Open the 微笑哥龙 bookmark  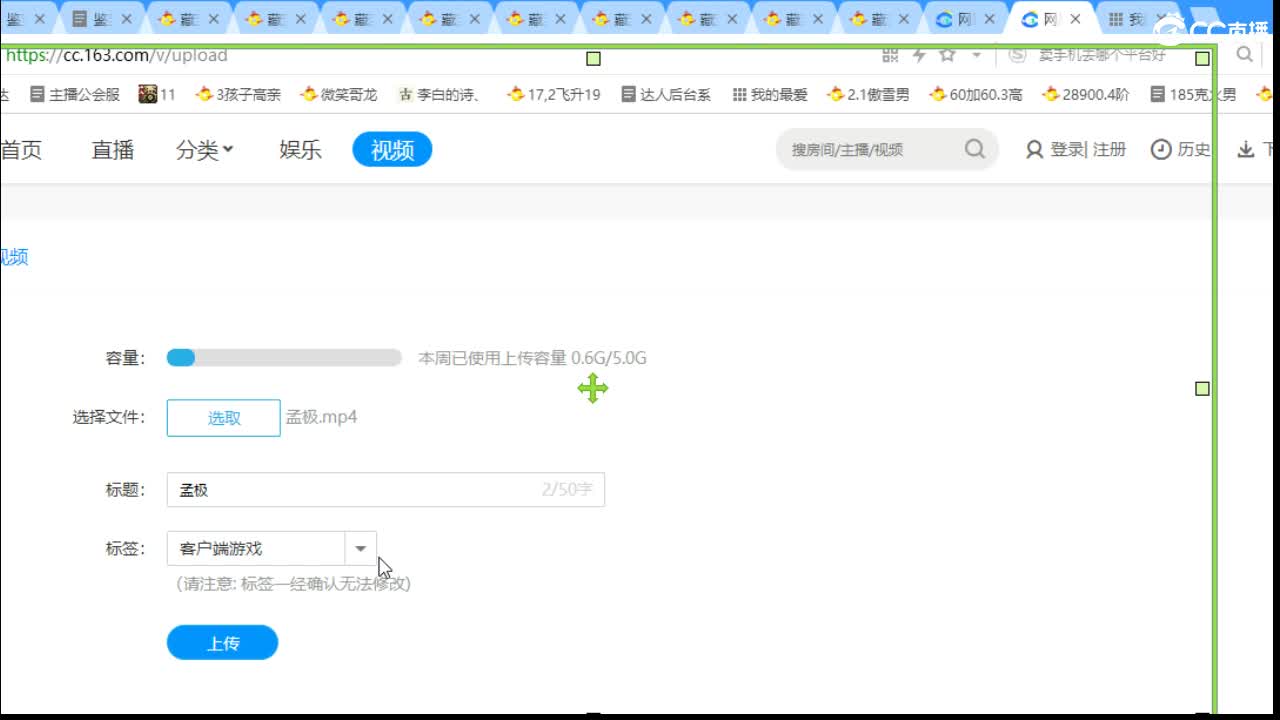(339, 94)
